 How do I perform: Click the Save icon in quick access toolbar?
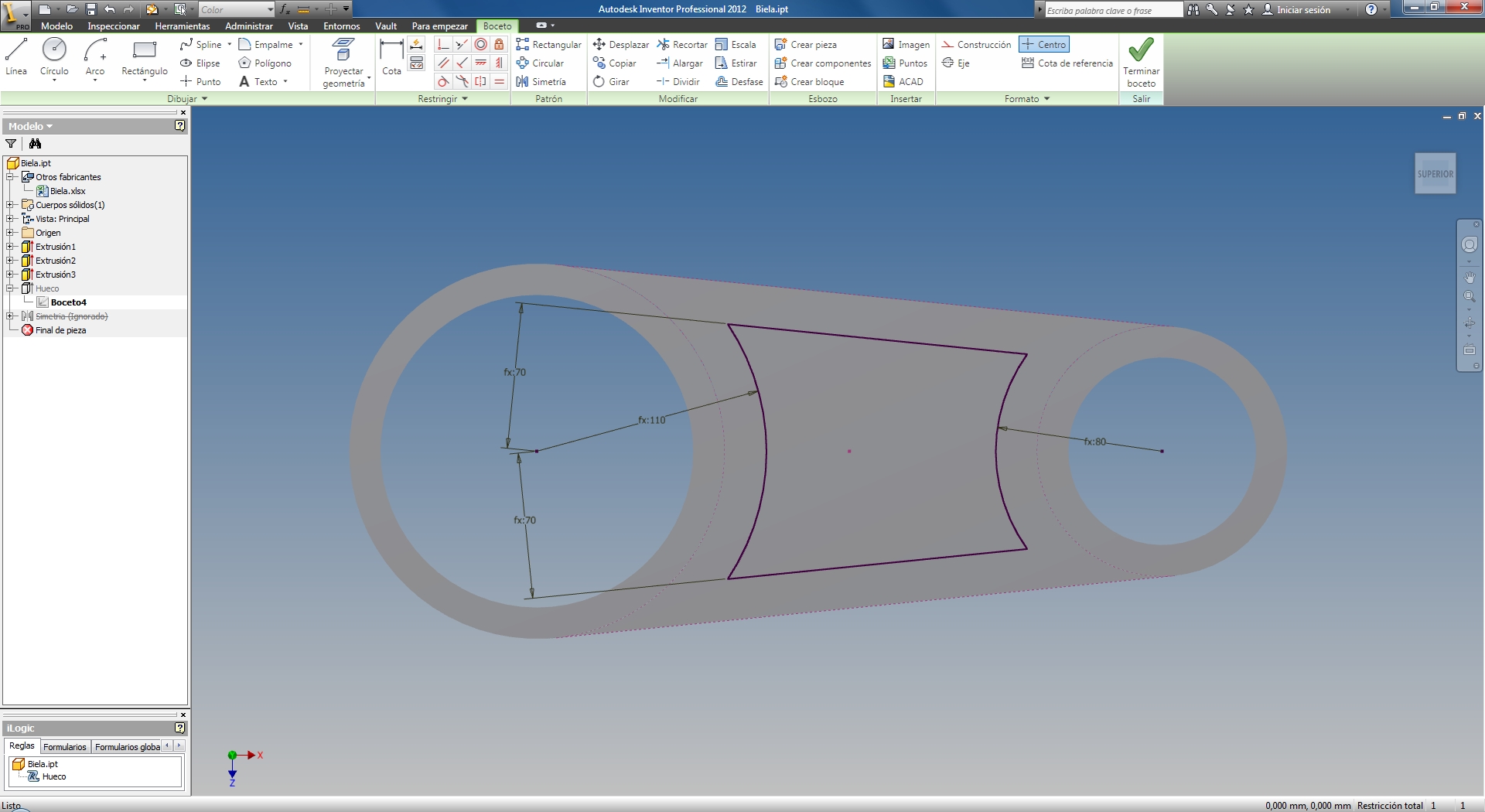tap(91, 9)
